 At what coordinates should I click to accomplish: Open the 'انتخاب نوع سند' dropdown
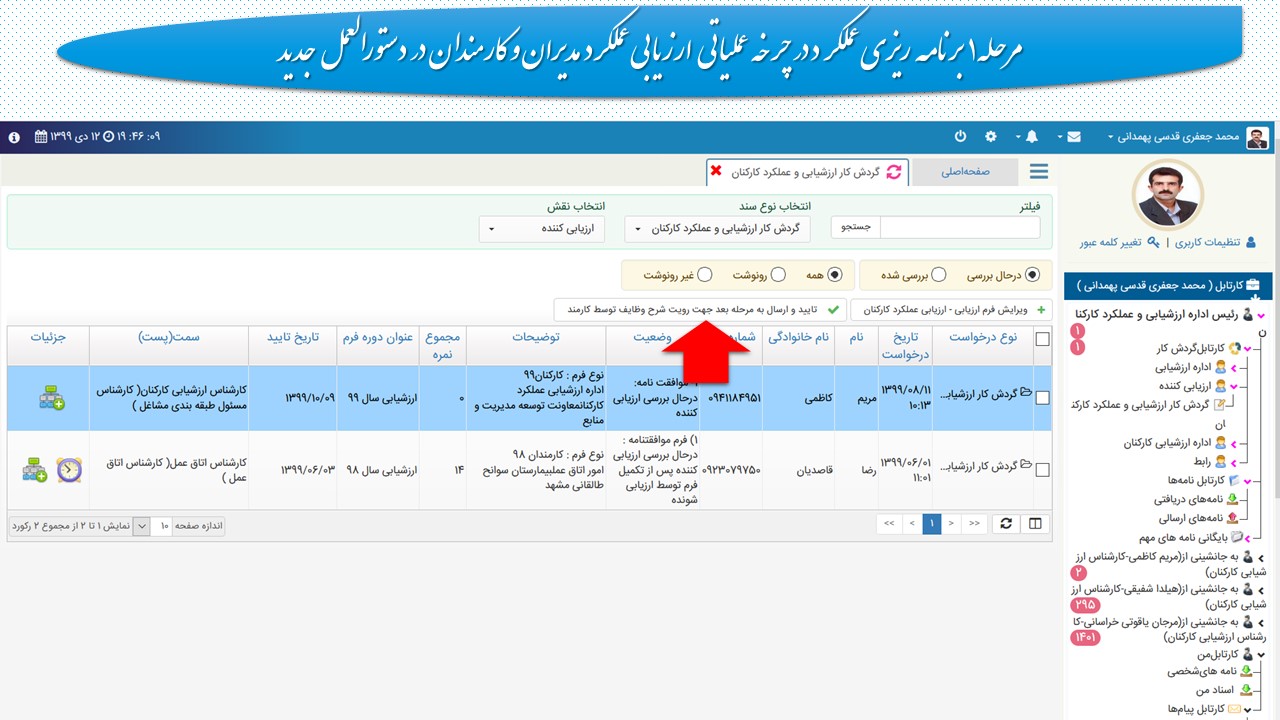717,229
